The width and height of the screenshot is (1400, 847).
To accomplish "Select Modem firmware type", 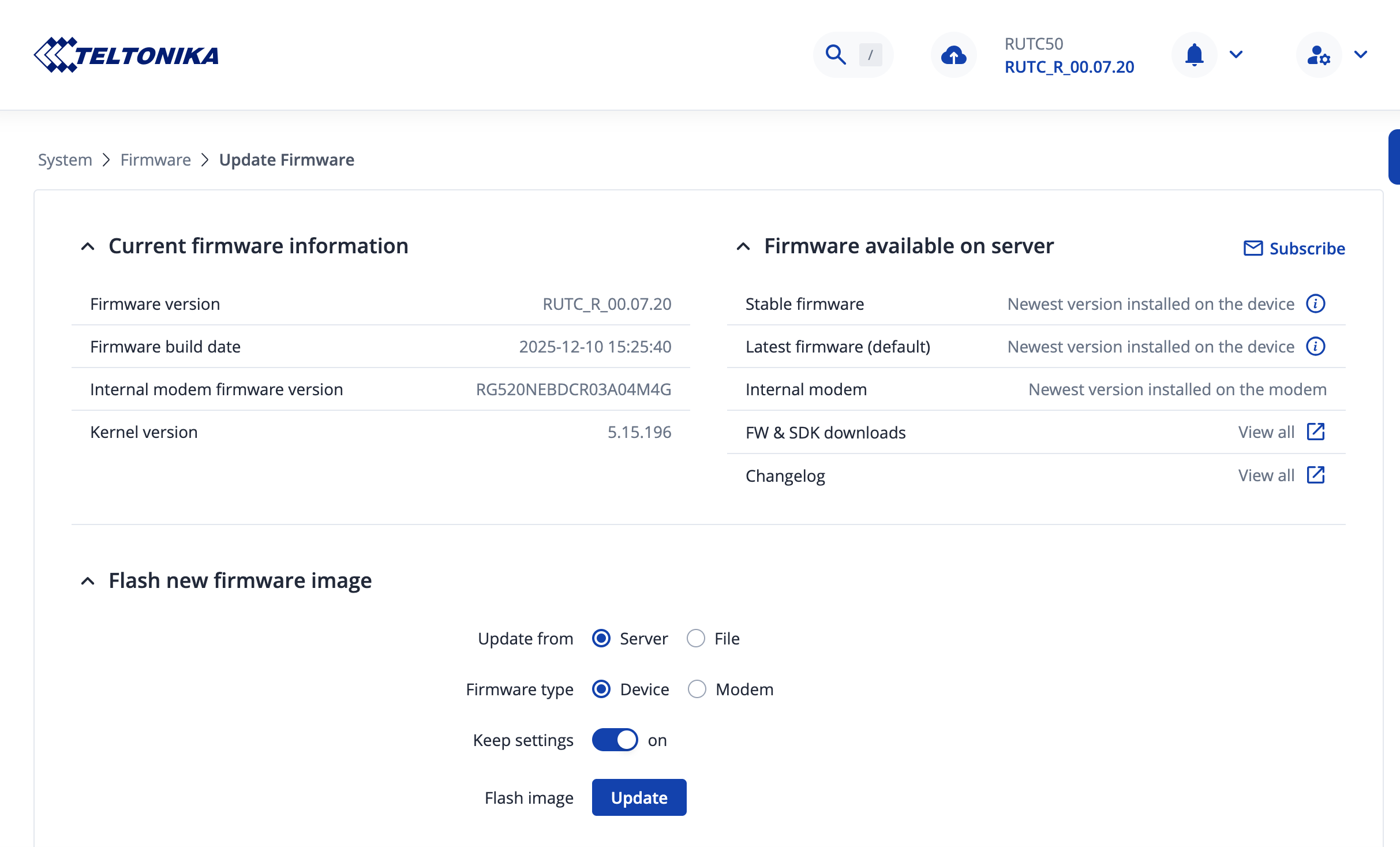I will (697, 689).
